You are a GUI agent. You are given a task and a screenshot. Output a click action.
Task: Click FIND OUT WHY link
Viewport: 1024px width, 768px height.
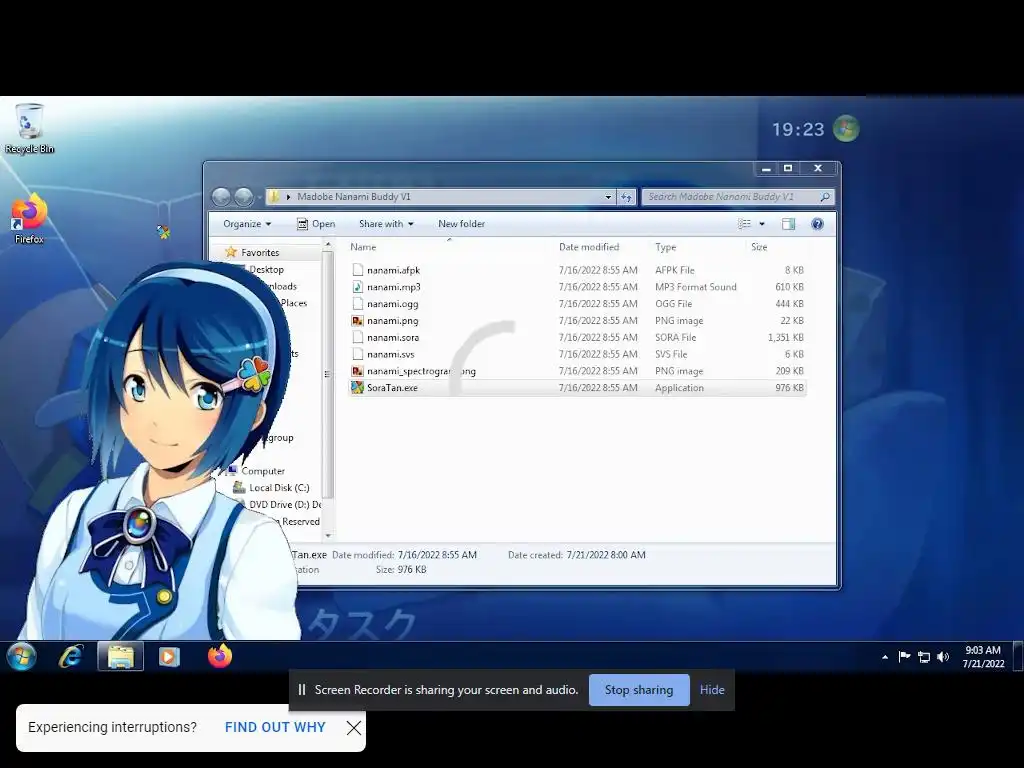pos(275,728)
